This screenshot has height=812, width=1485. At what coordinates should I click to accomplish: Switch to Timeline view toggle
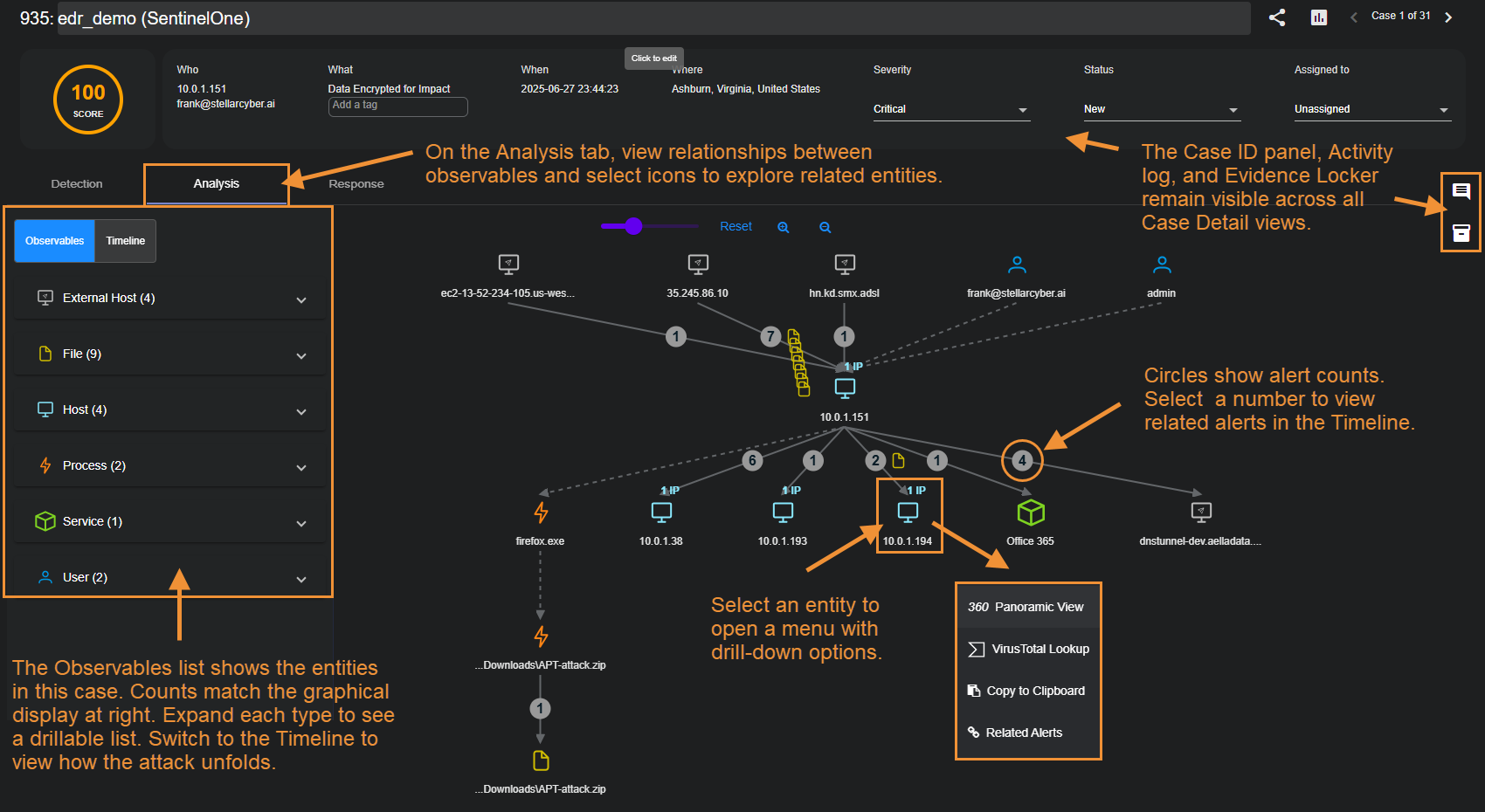point(126,241)
